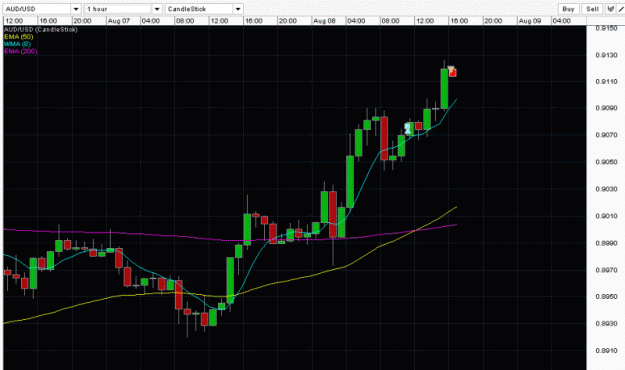Click the 0.9150 price axis label
The width and height of the screenshot is (625, 370).
click(x=606, y=28)
